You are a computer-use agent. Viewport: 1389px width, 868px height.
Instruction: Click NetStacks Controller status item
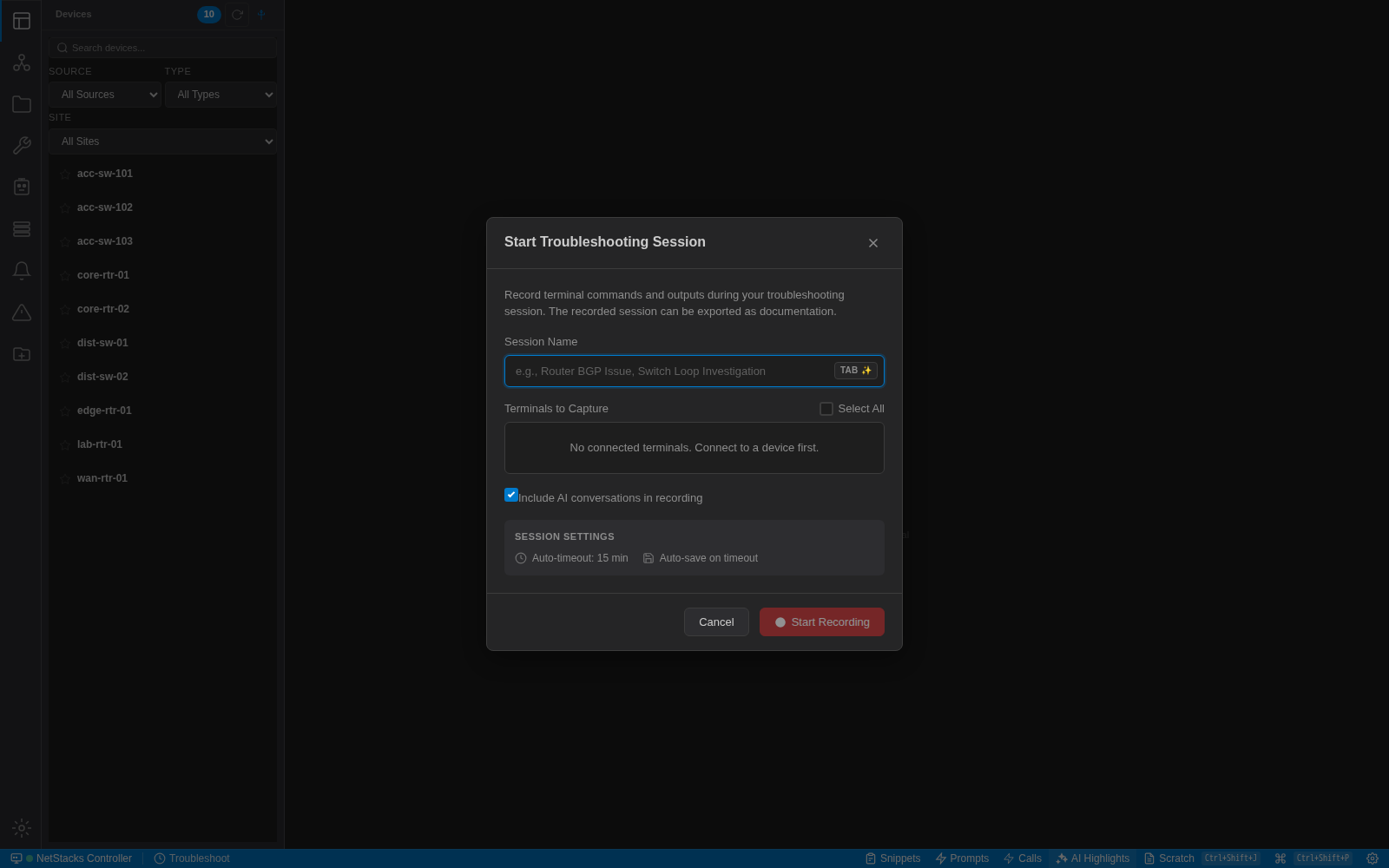pyautogui.click(x=71, y=858)
